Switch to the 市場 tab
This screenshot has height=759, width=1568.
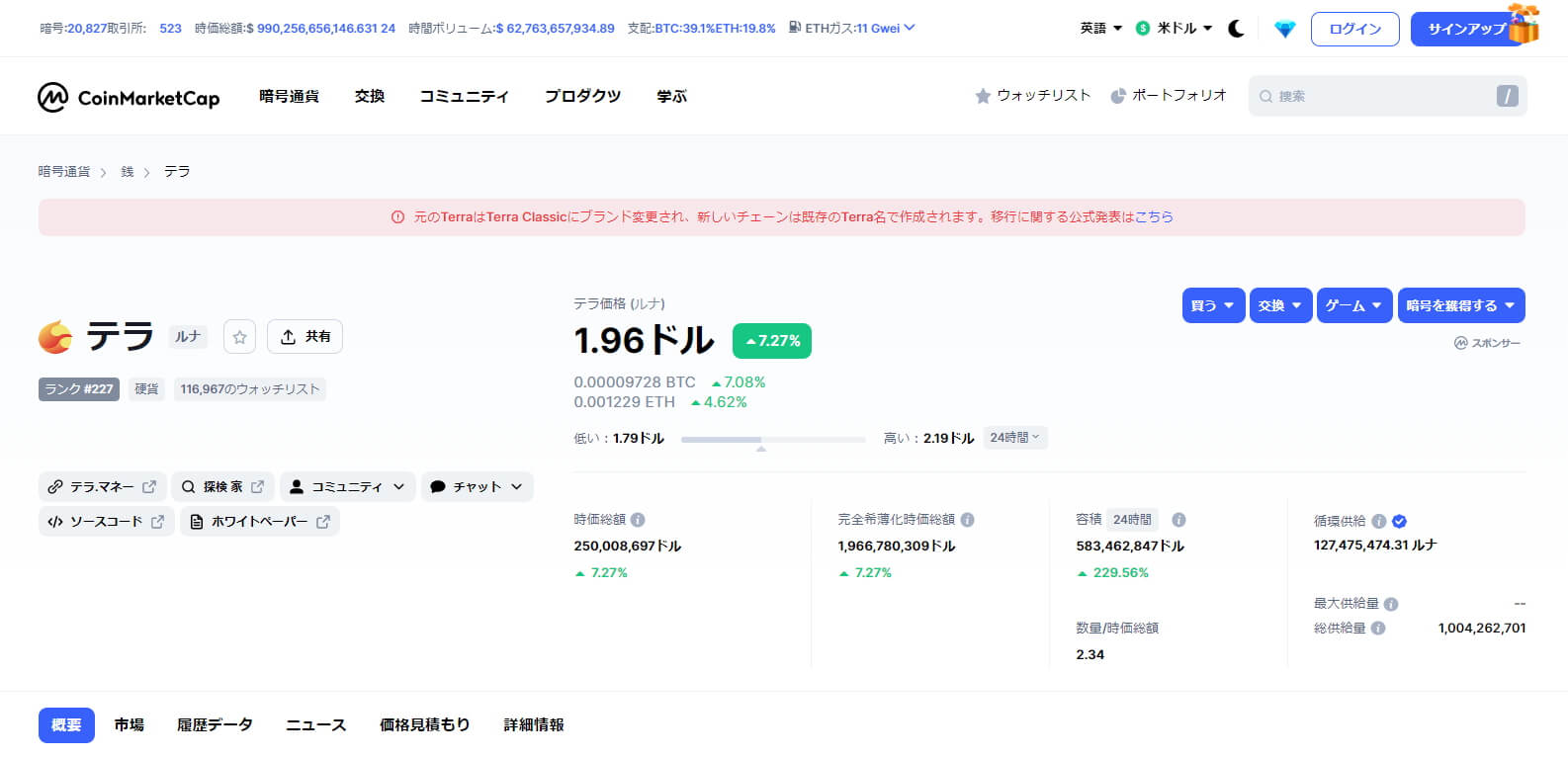click(x=130, y=725)
